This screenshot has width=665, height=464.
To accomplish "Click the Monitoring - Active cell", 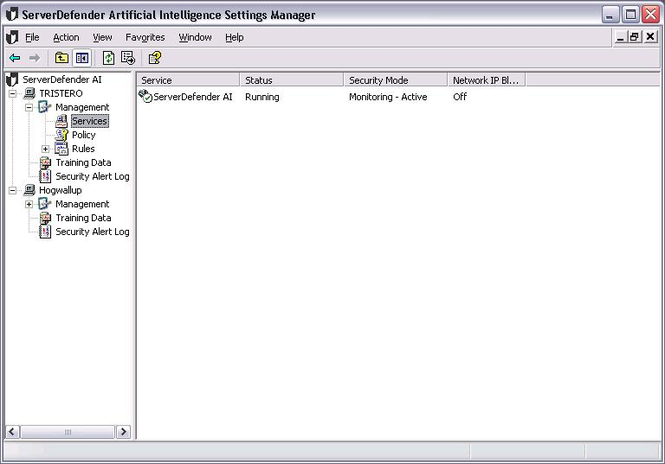I will [x=388, y=97].
